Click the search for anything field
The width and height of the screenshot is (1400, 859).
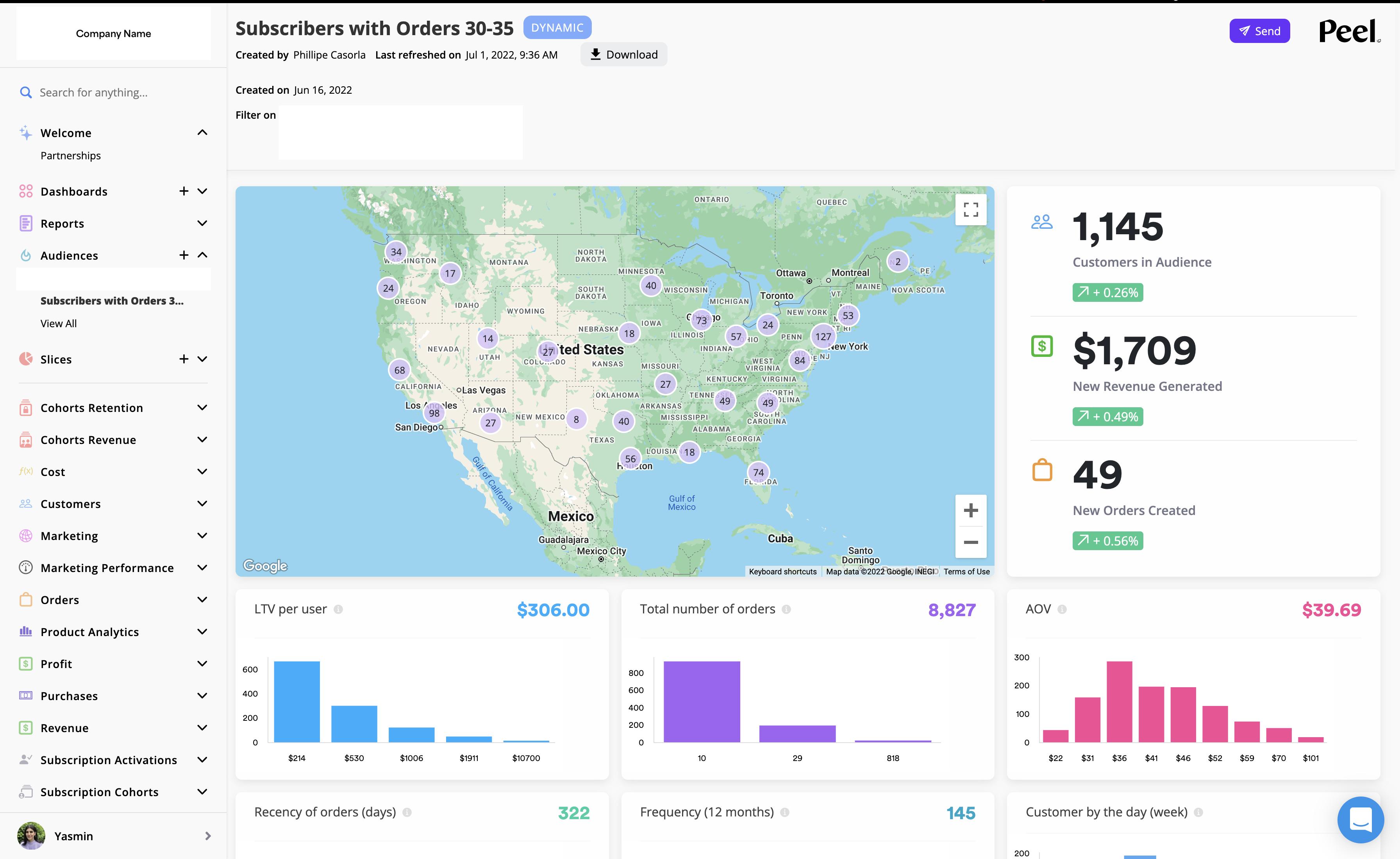(94, 93)
